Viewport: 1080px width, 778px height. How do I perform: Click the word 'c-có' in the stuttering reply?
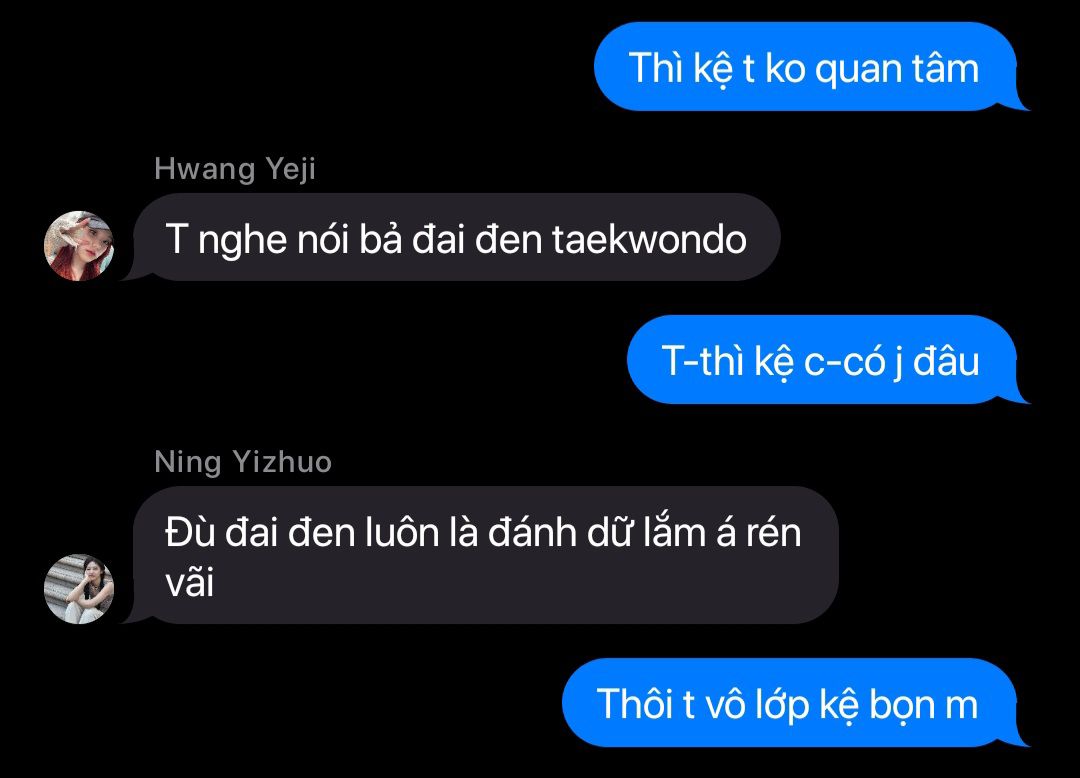pyautogui.click(x=844, y=362)
